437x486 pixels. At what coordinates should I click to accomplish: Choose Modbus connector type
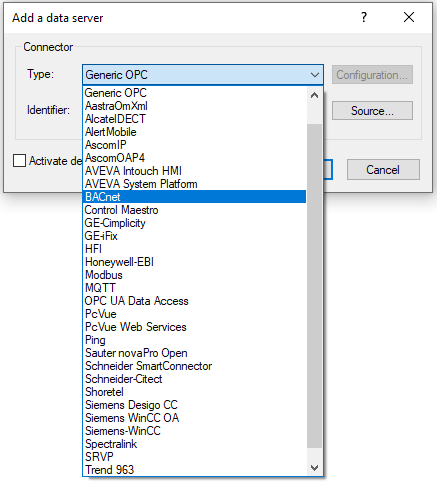click(195, 275)
